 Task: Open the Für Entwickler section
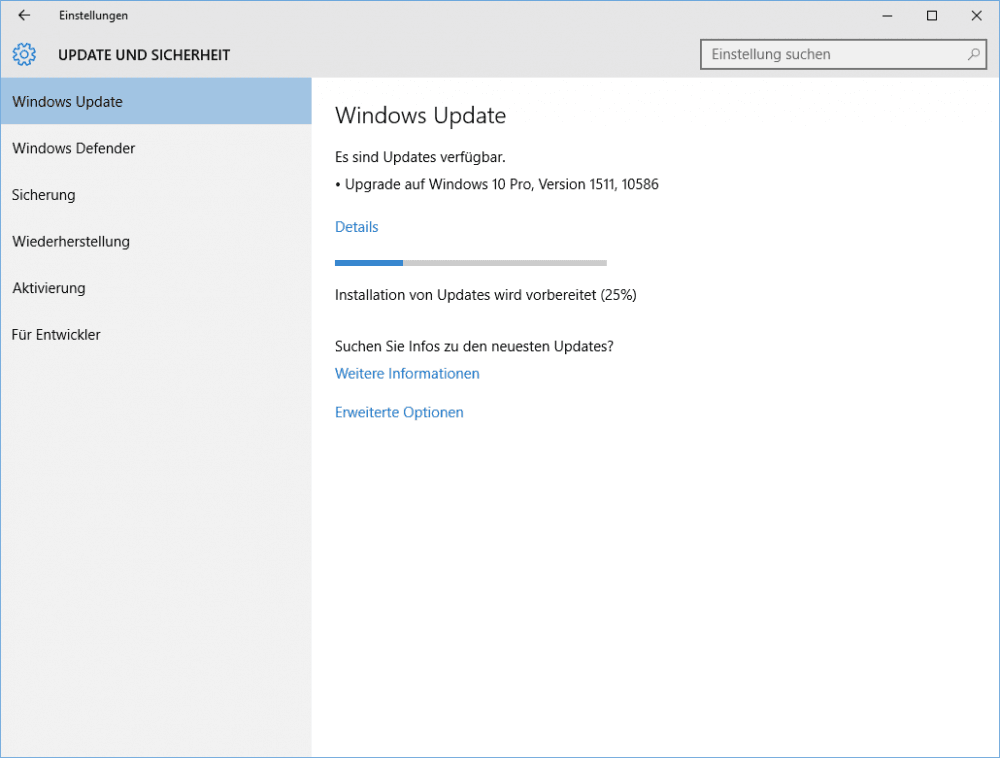pyautogui.click(x=156, y=334)
